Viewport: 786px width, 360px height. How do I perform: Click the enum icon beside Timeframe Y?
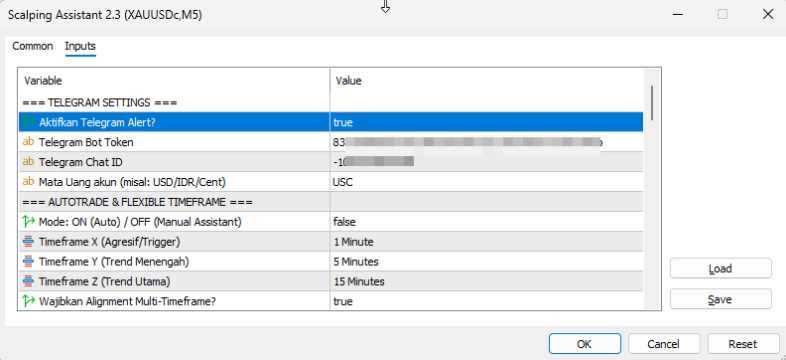click(x=29, y=261)
